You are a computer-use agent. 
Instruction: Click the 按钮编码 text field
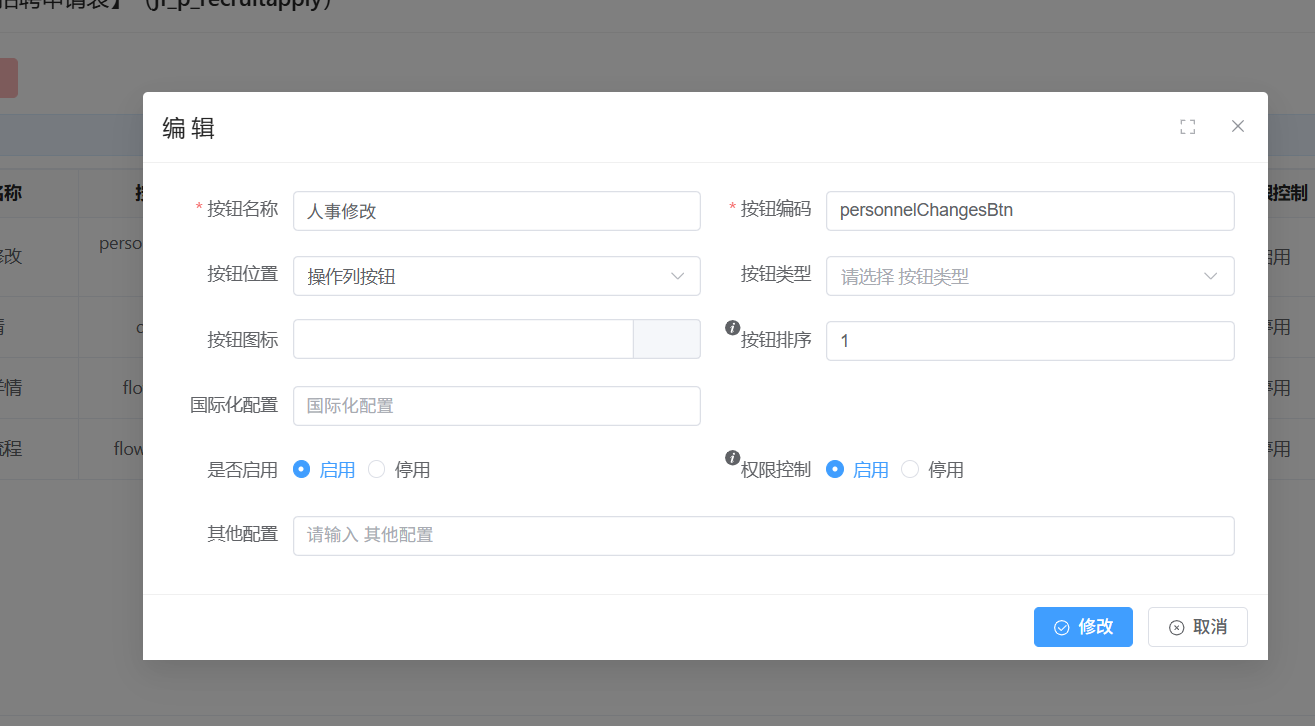click(1029, 211)
